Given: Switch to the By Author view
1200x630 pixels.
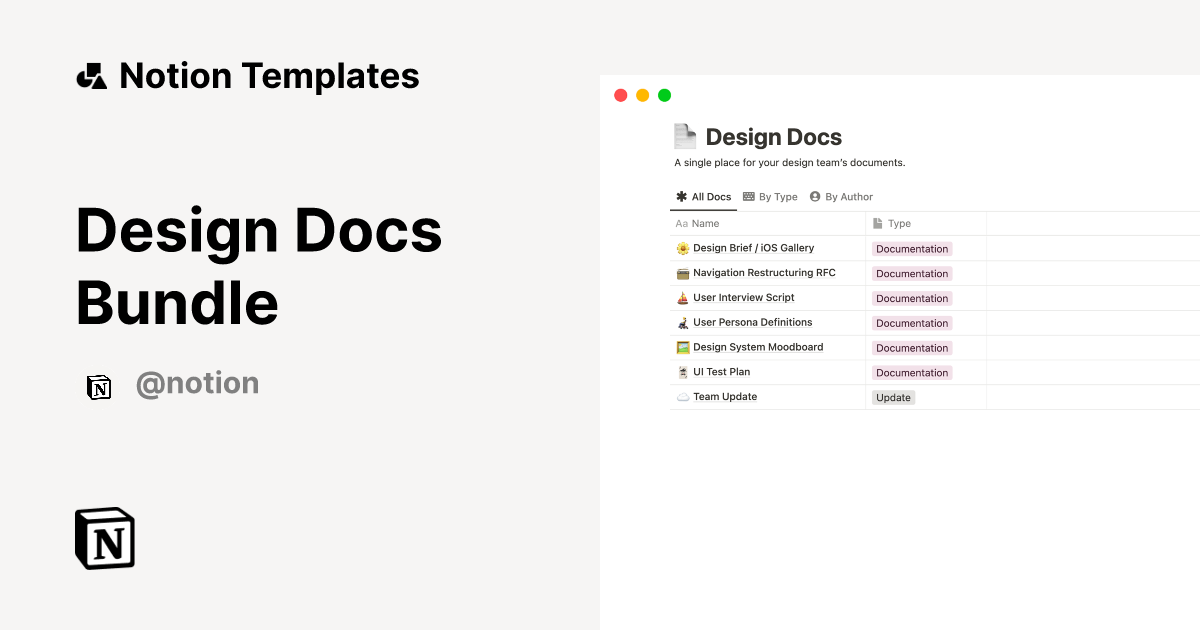Looking at the screenshot, I should (841, 196).
